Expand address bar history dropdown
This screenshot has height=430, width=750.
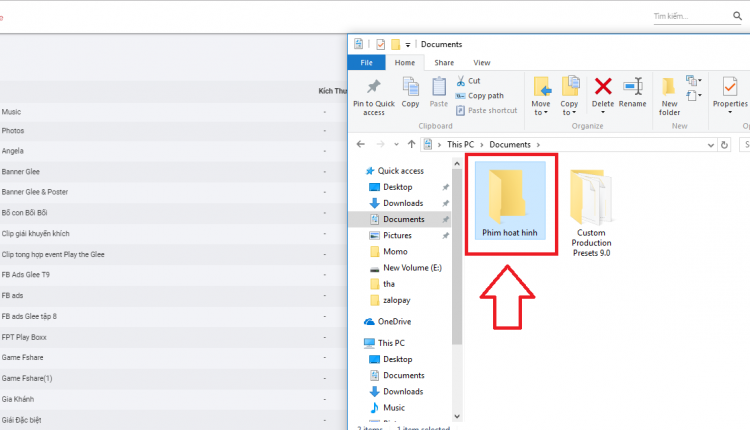coord(711,145)
